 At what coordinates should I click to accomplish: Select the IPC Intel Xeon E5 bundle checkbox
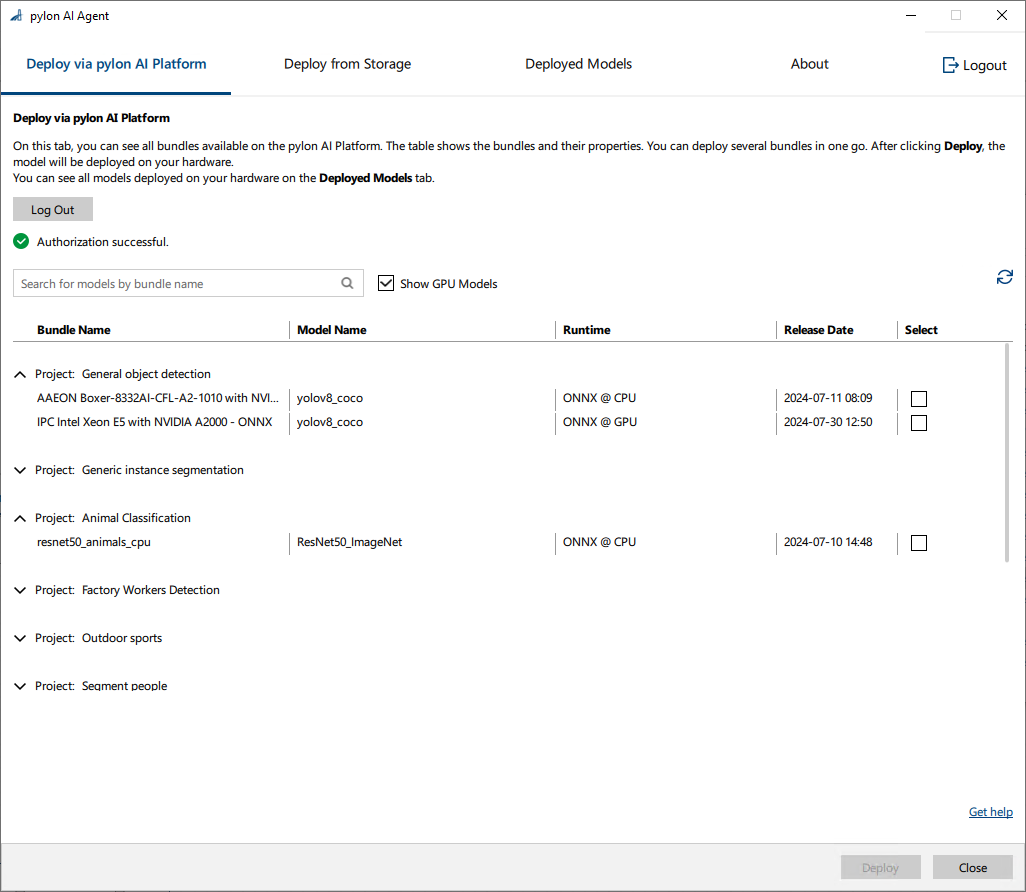919,423
